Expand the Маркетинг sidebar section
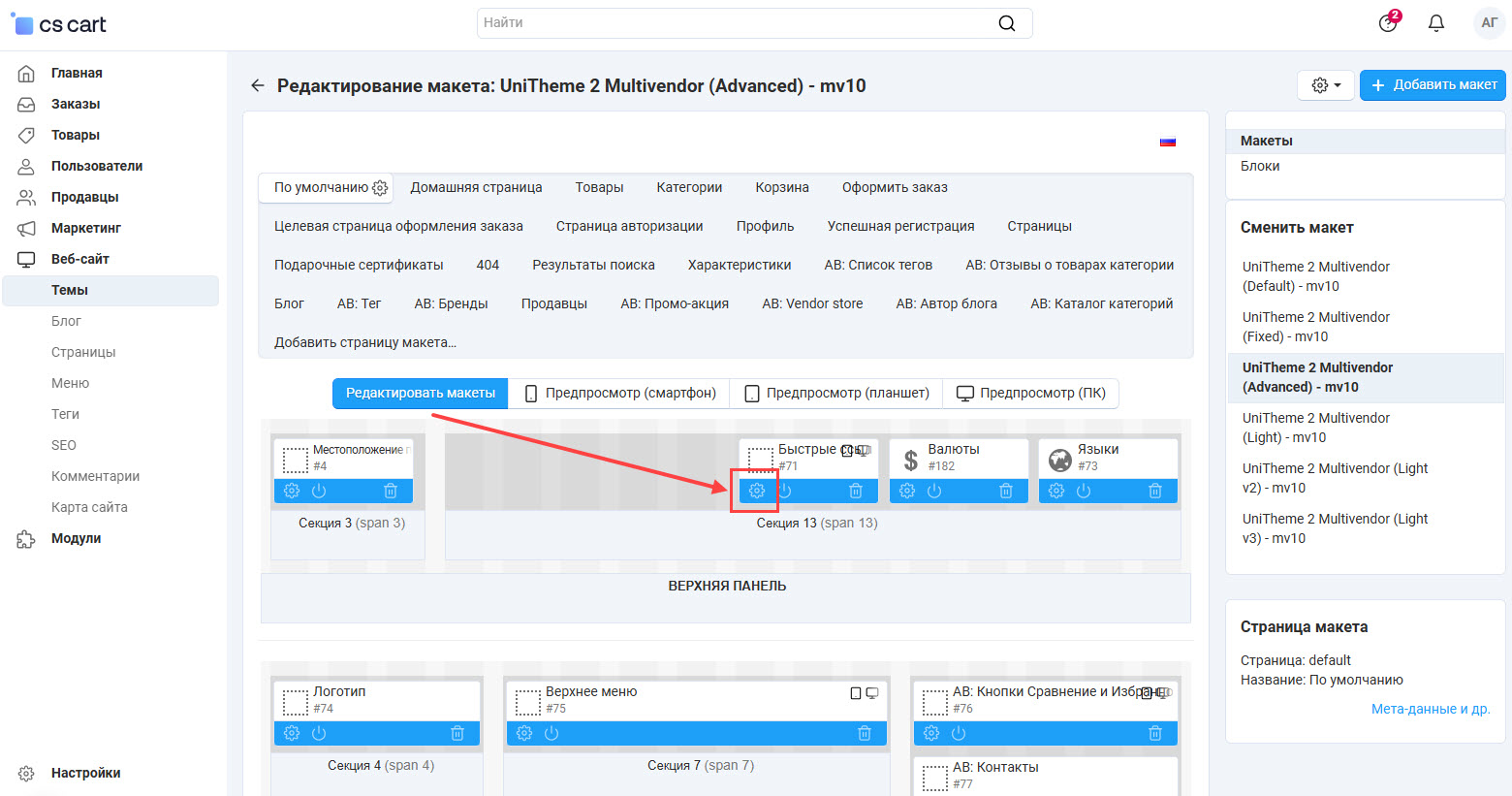1512x796 pixels. coord(86,228)
